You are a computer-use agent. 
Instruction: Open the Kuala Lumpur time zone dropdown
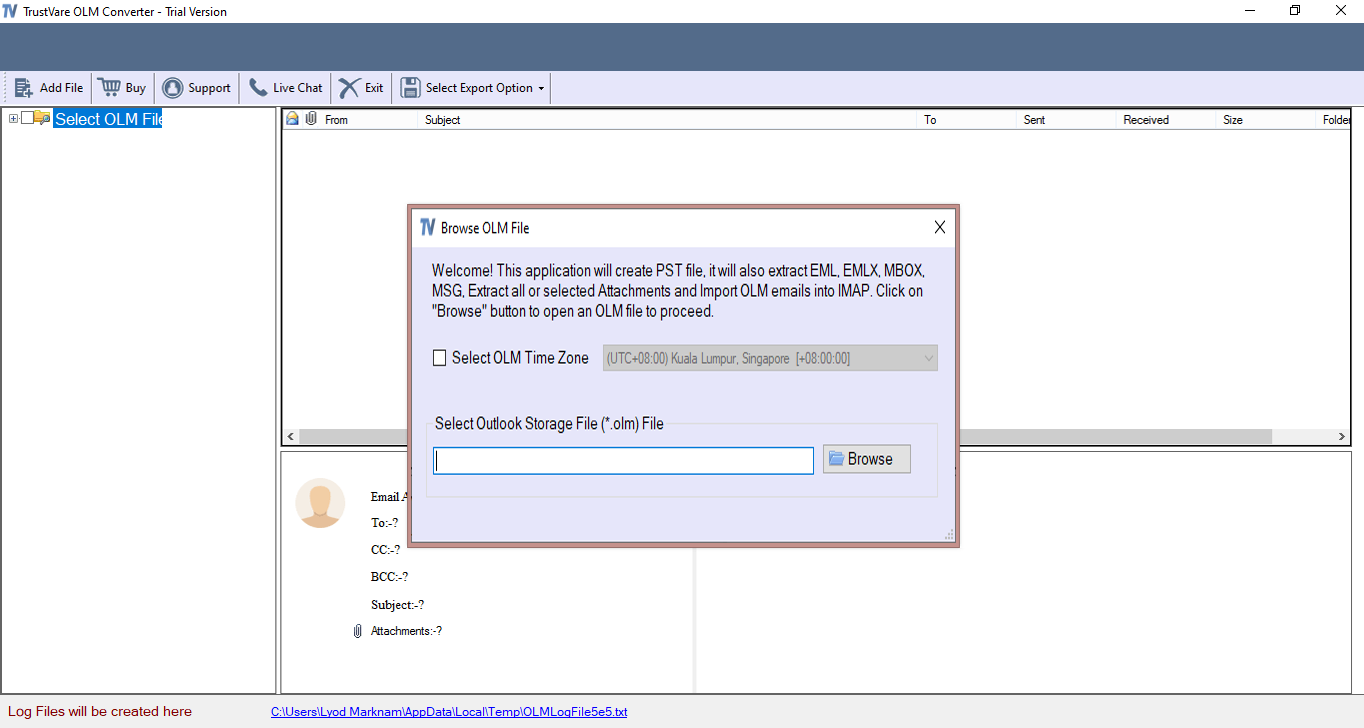(x=927, y=357)
